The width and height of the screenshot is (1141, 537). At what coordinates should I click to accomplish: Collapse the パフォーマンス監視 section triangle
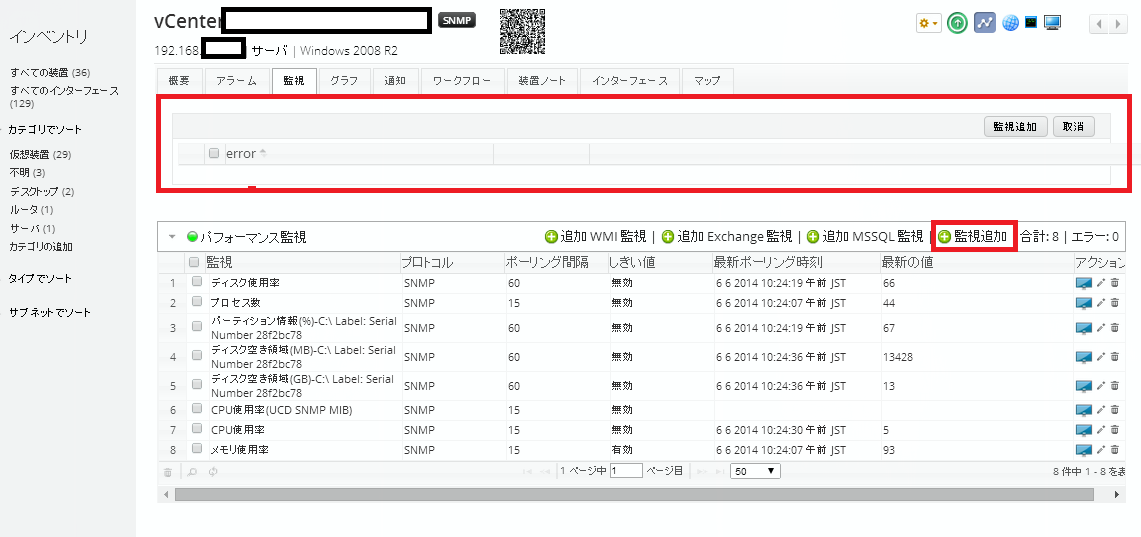[x=172, y=236]
